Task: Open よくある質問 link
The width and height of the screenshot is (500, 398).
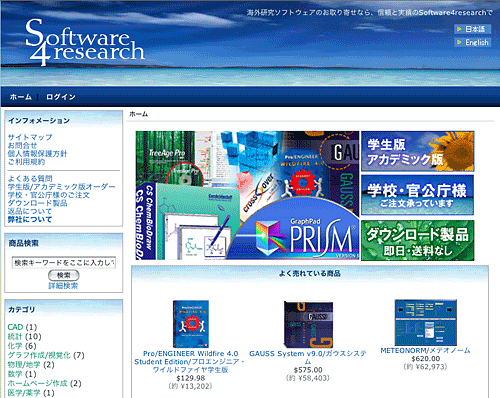Action: pos(30,178)
